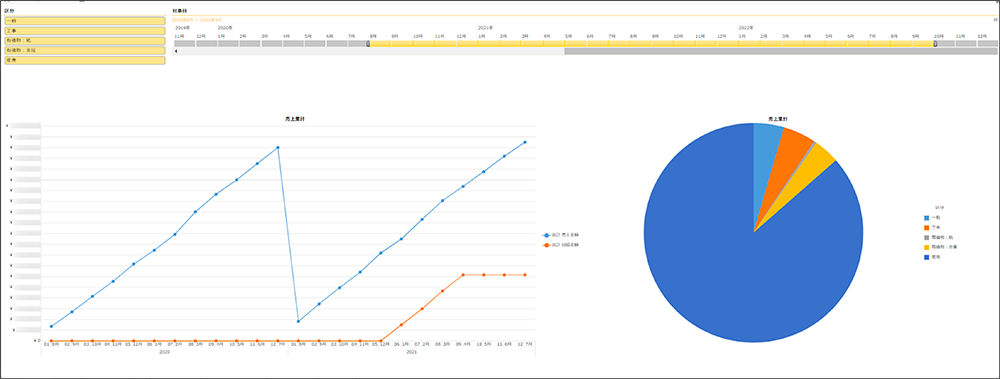1000x379 pixels.
Task: Click the blue line series legend marker
Action: pos(546,235)
